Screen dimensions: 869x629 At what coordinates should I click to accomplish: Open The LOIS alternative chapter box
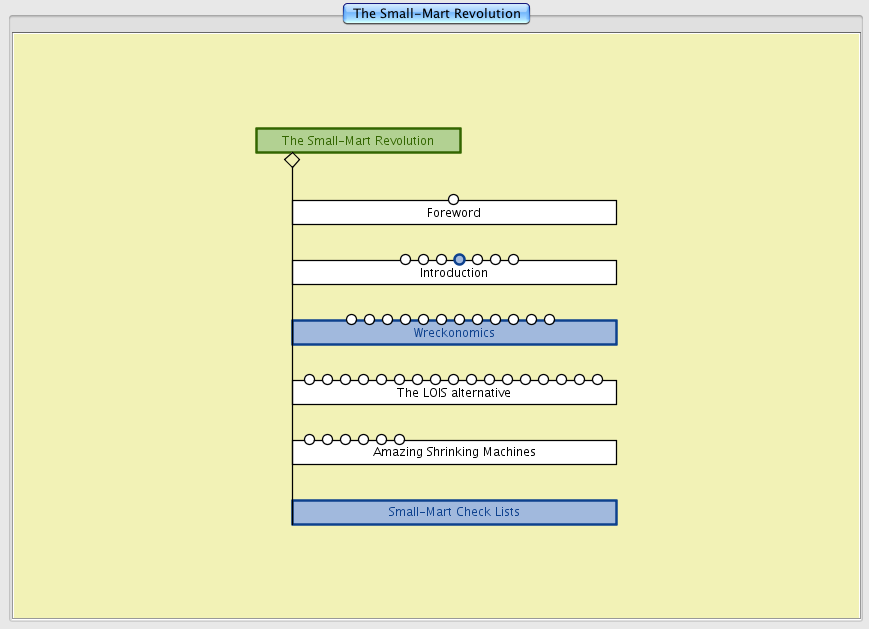tap(454, 394)
